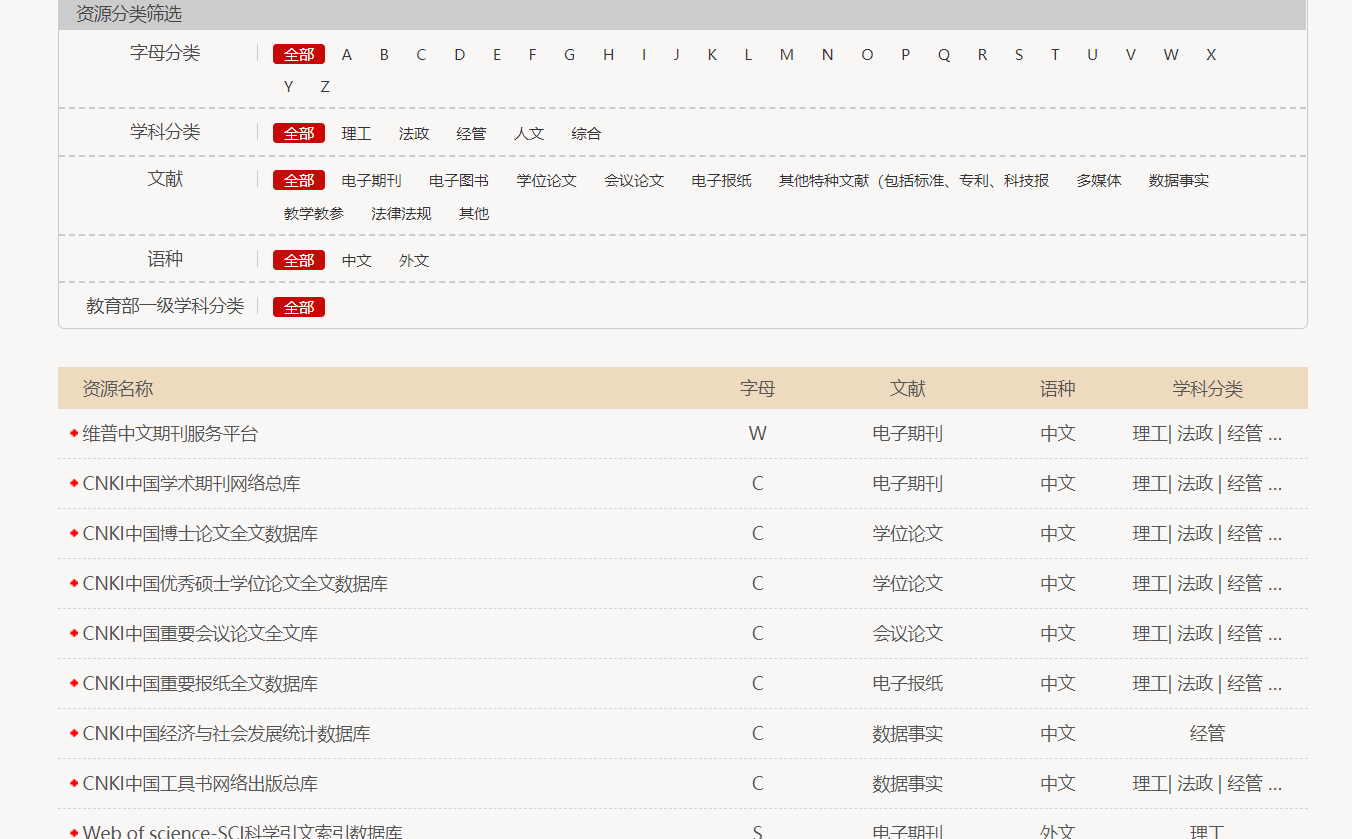The width and height of the screenshot is (1352, 839).
Task: Click the 文献 table column header
Action: tap(907, 388)
